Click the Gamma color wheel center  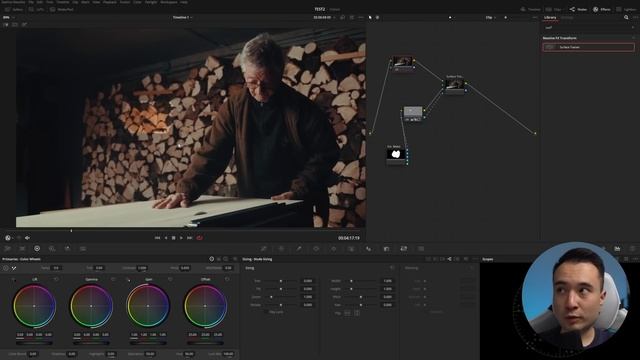coord(91,306)
